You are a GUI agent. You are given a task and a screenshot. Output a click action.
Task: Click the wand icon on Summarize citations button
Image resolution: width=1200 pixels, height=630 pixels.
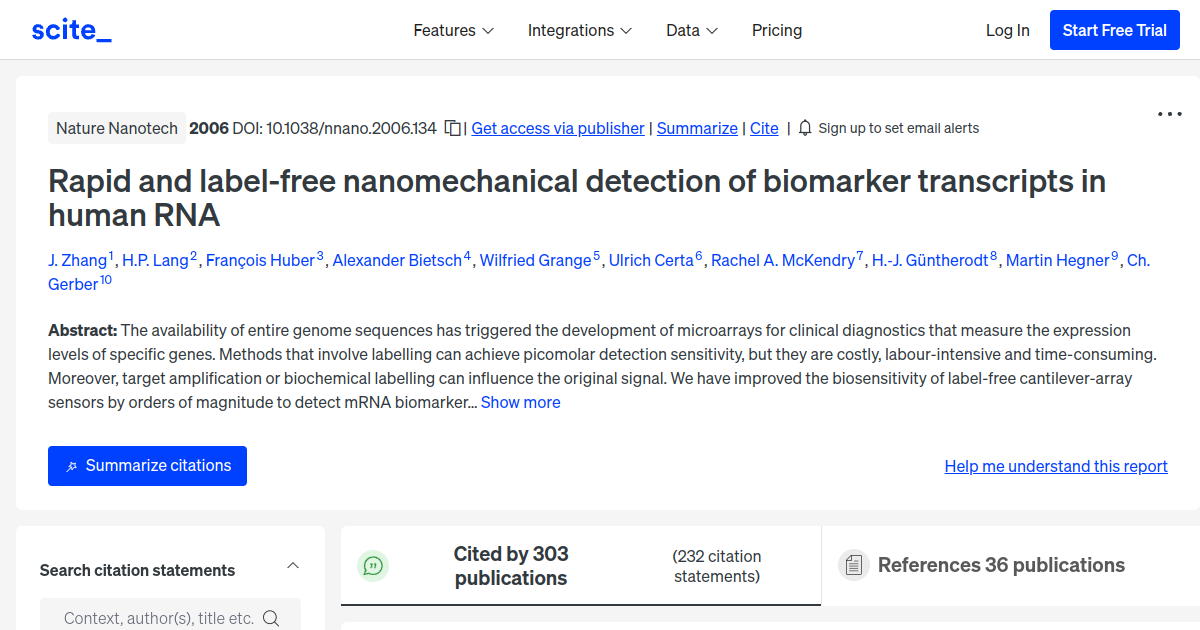point(72,466)
